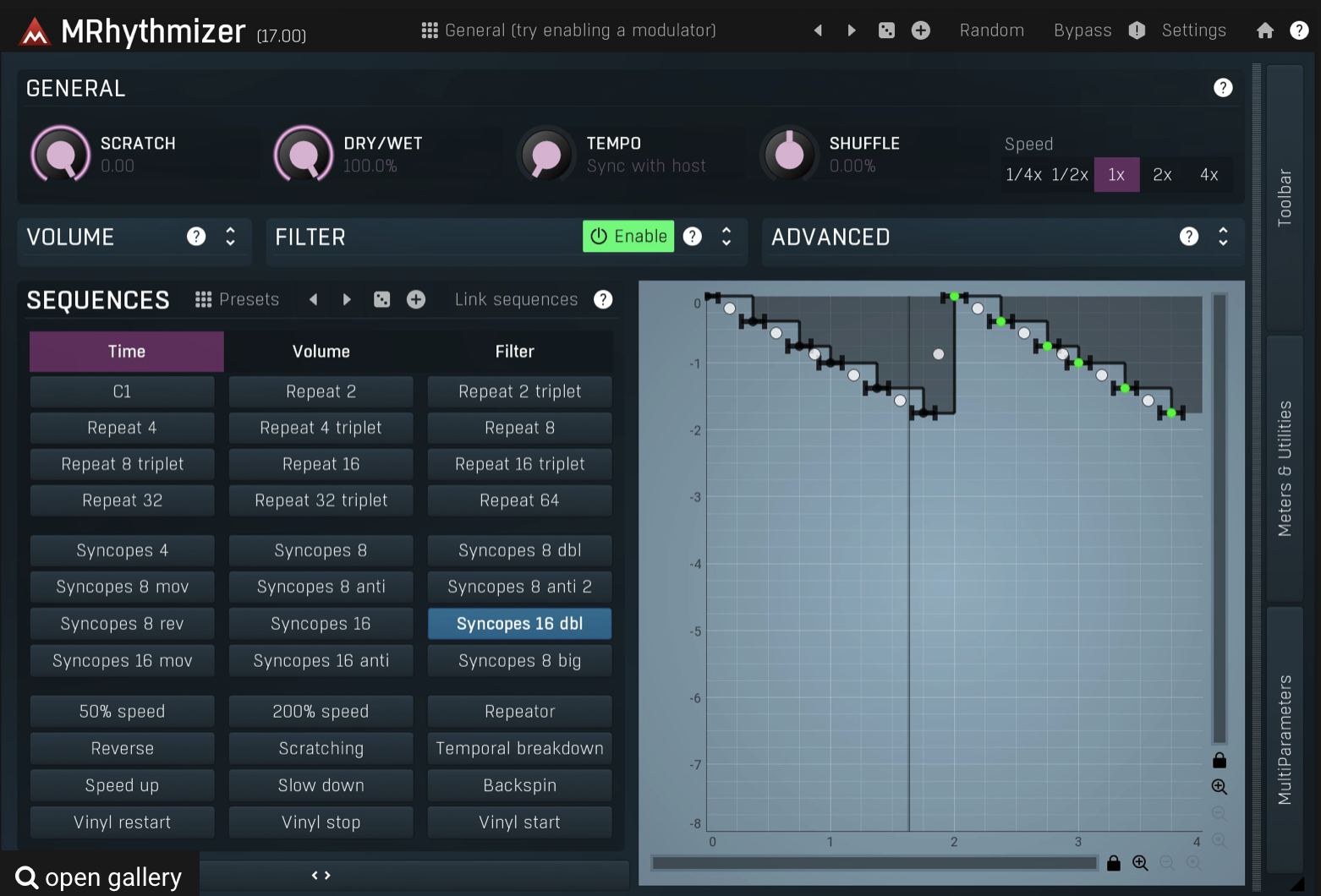The image size is (1321, 896).
Task: Open help for the GENERAL panel
Action: pyautogui.click(x=1223, y=88)
